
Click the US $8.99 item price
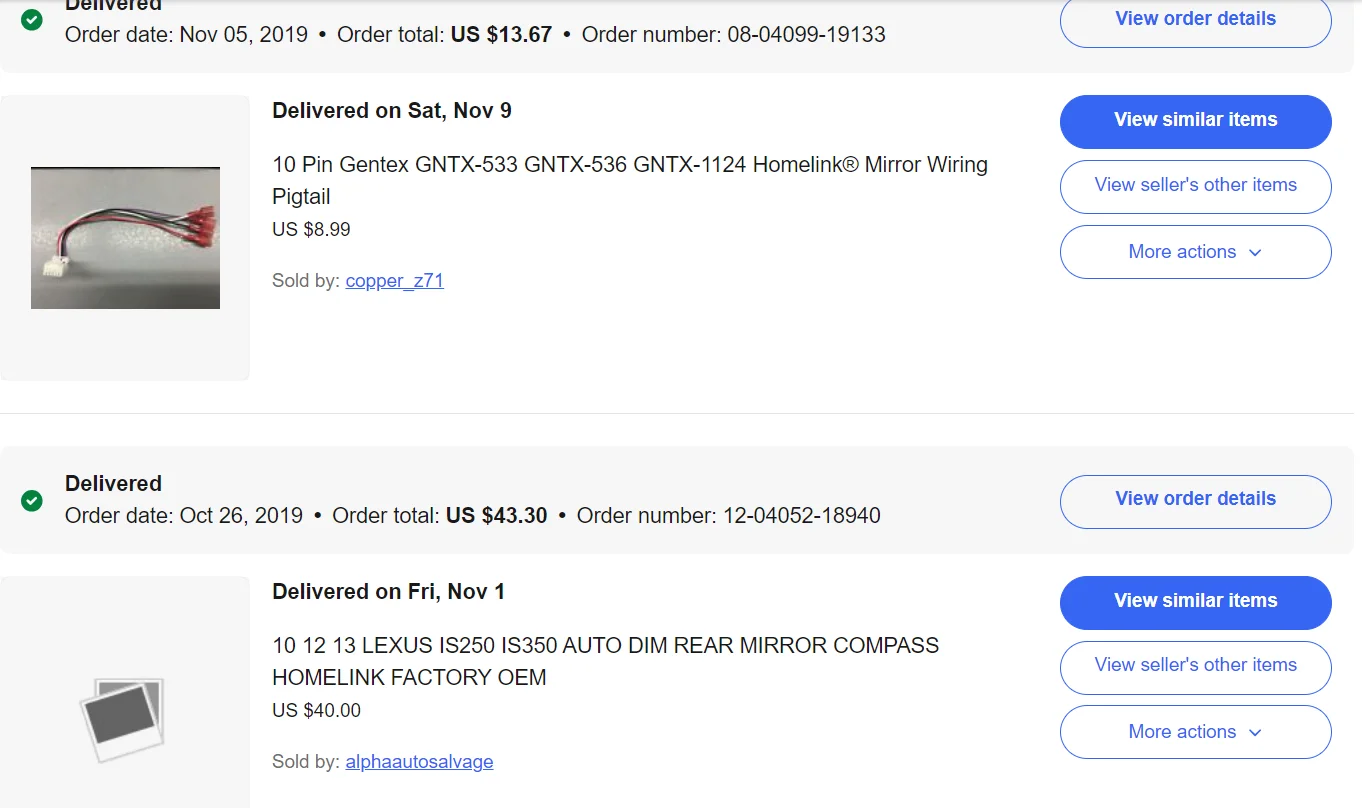click(x=311, y=229)
